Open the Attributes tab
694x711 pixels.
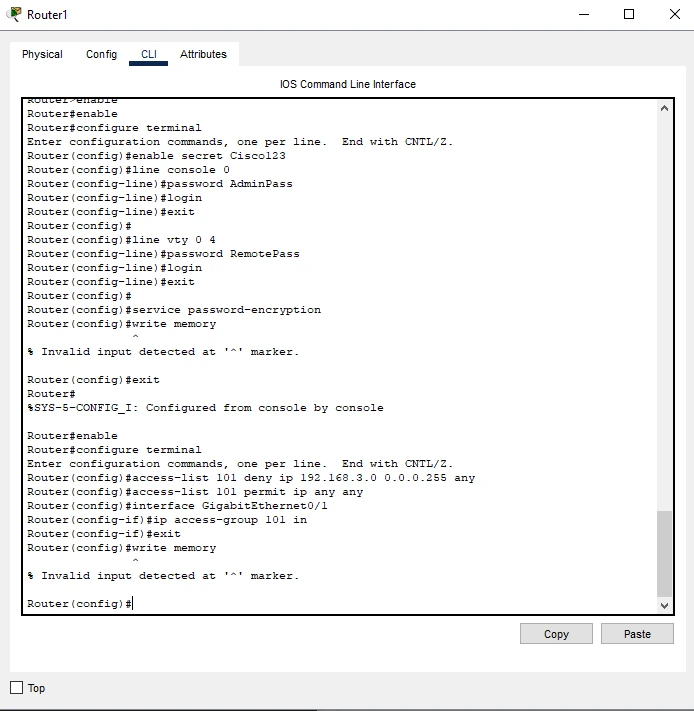(x=203, y=54)
